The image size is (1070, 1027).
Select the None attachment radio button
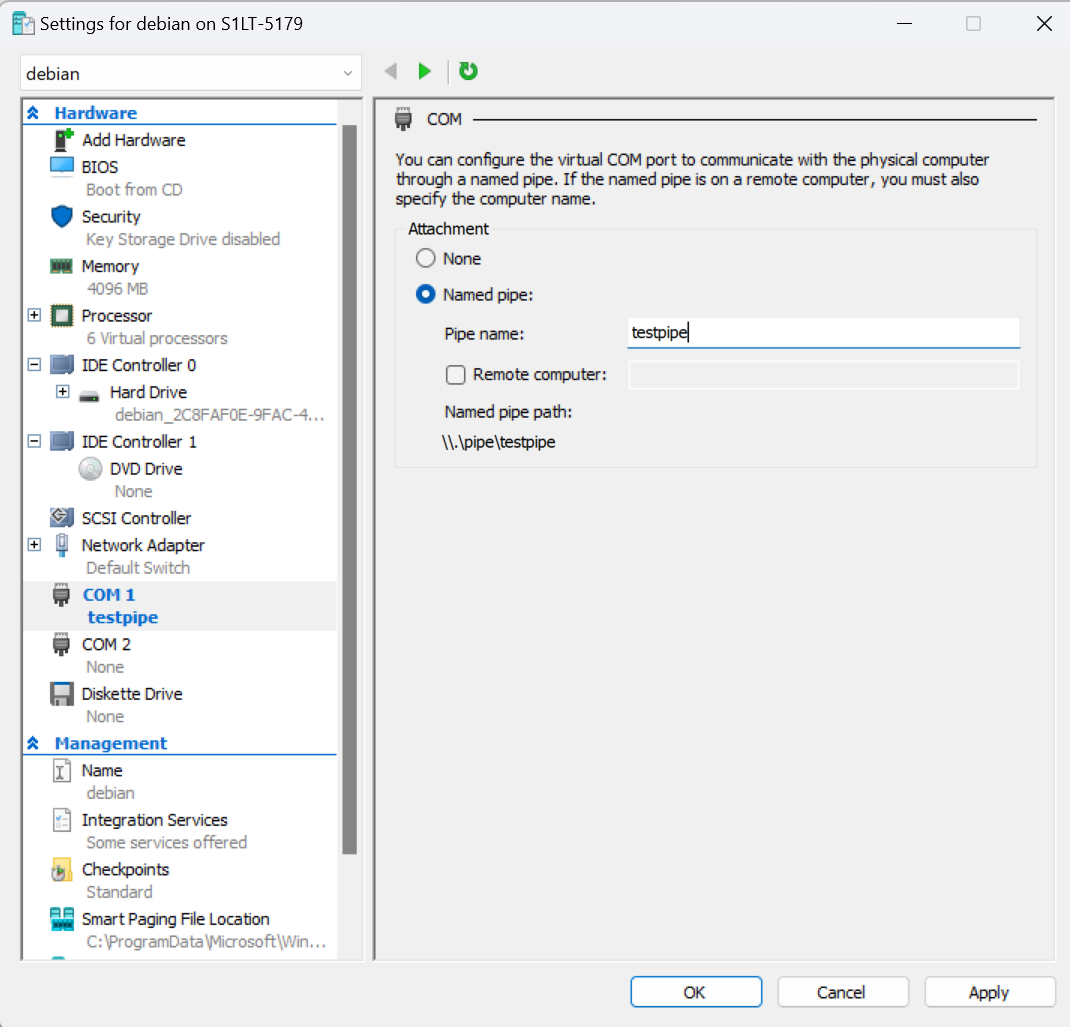[x=426, y=259]
